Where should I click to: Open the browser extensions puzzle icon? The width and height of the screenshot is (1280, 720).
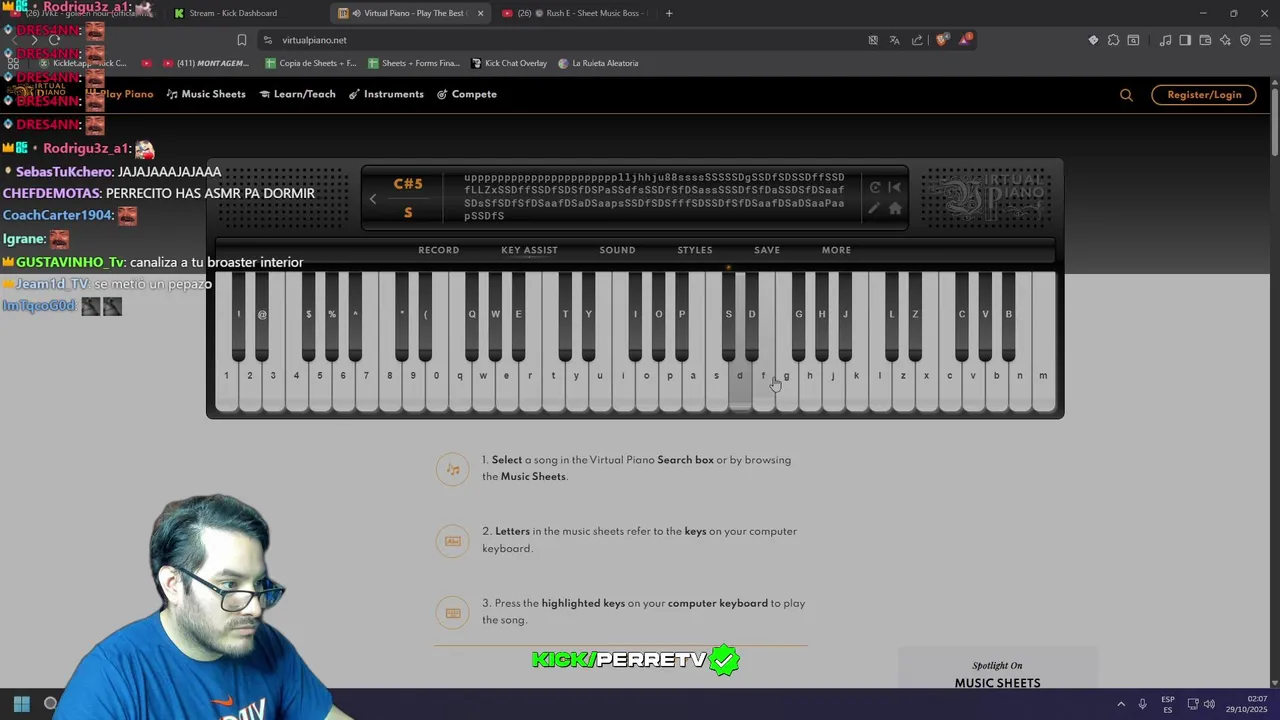point(1113,40)
